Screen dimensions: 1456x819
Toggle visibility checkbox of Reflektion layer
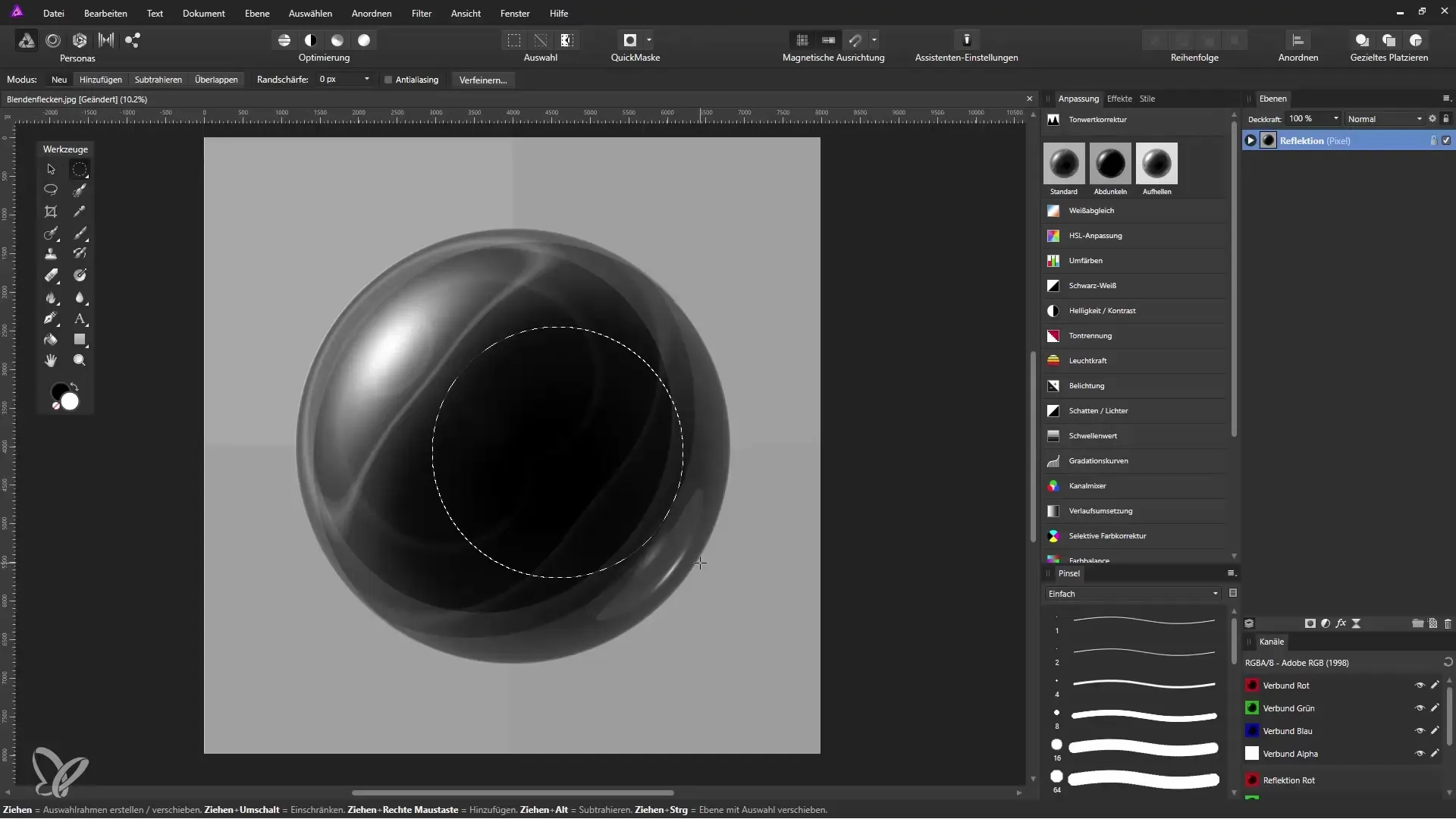coord(1446,140)
